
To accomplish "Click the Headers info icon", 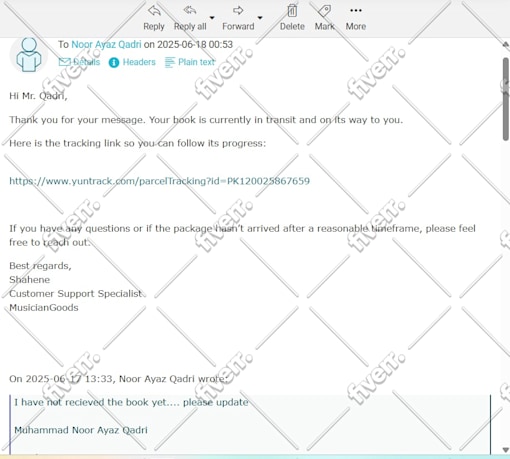I will (114, 62).
